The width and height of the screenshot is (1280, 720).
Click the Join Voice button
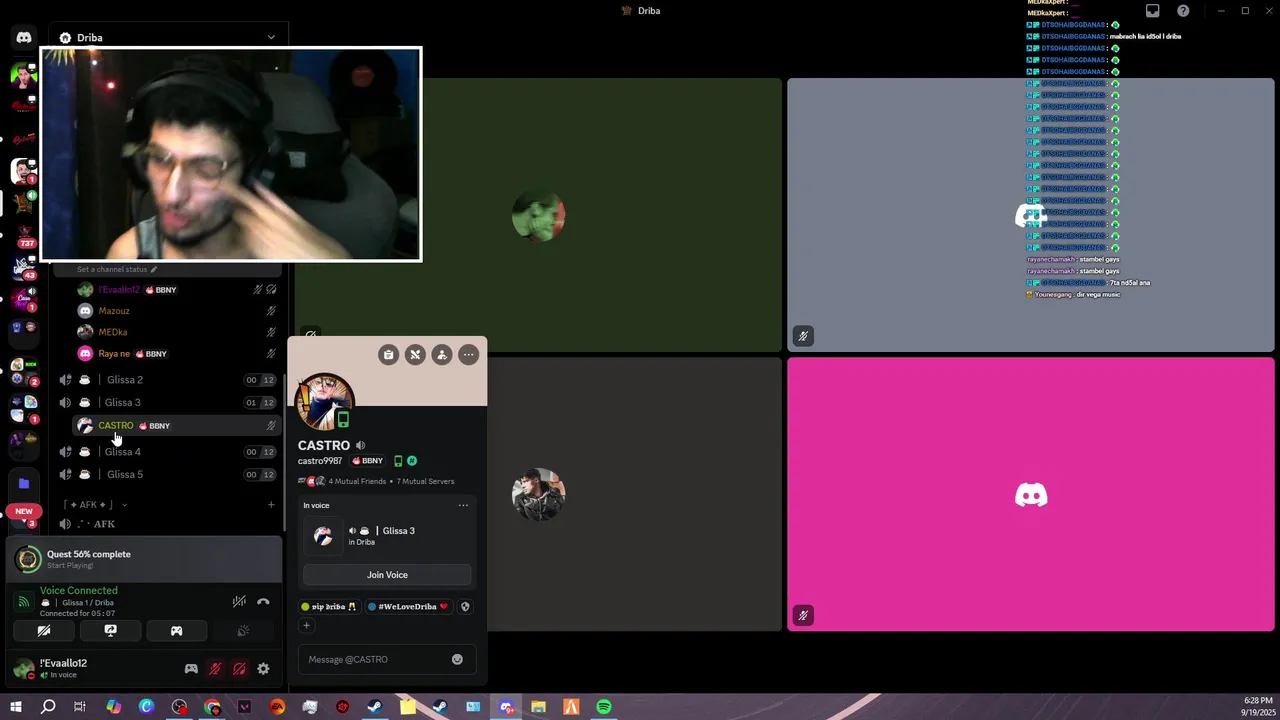[x=387, y=575]
